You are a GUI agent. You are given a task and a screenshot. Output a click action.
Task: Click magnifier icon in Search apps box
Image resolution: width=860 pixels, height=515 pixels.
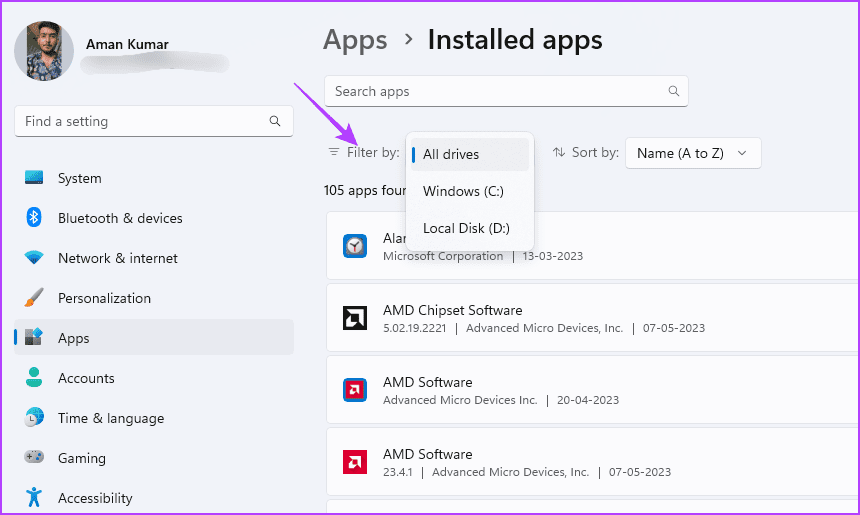point(674,91)
